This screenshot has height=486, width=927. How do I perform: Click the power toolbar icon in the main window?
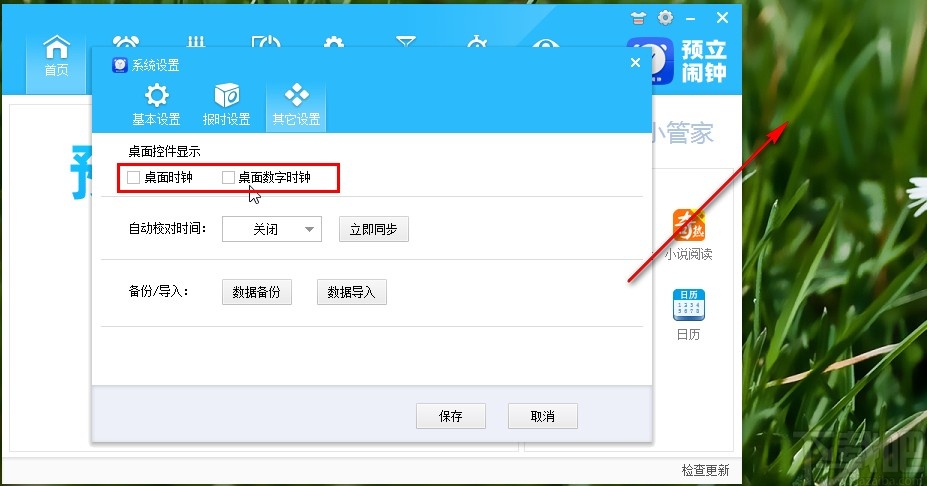coord(265,41)
